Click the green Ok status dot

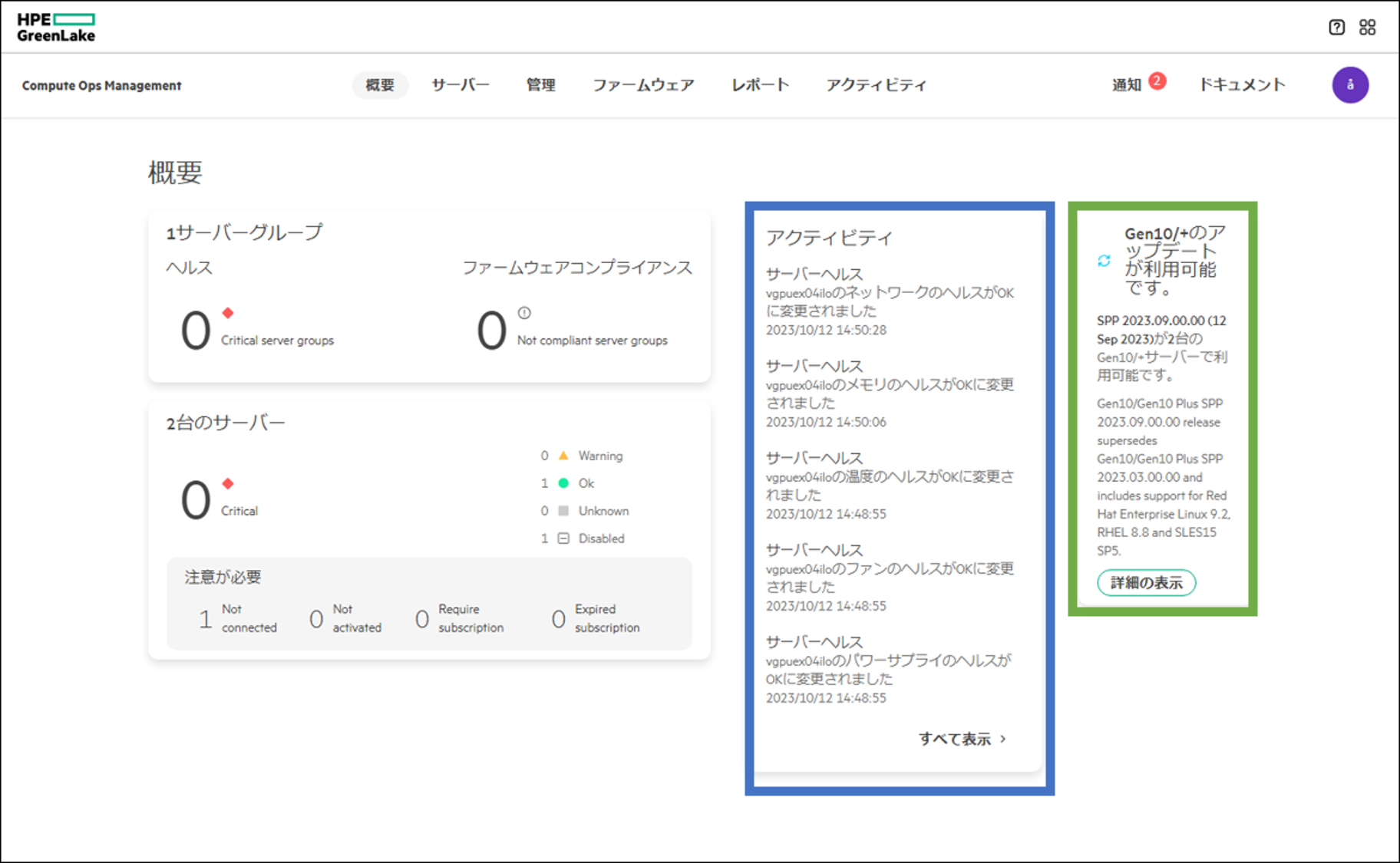(563, 483)
